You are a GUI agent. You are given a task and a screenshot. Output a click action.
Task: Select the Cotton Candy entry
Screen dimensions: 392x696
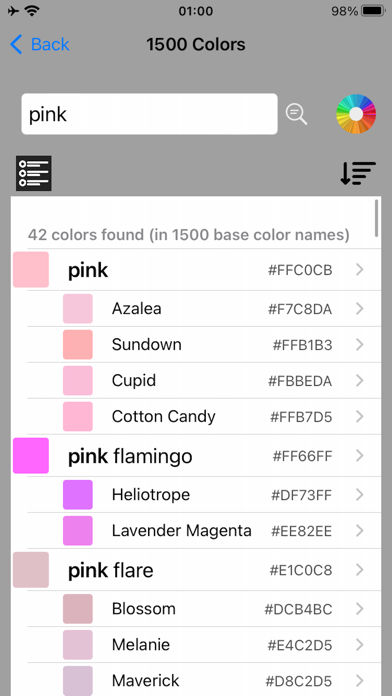[204, 416]
